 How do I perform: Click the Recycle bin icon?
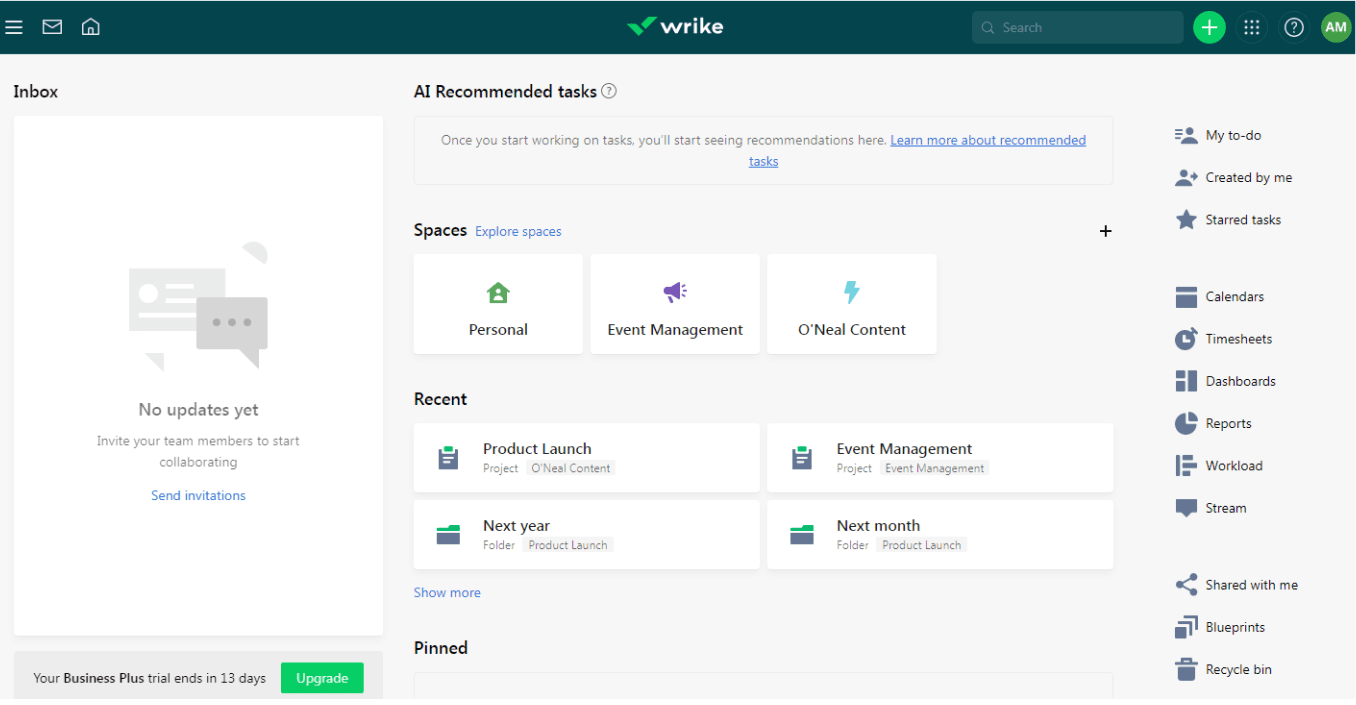point(1186,670)
